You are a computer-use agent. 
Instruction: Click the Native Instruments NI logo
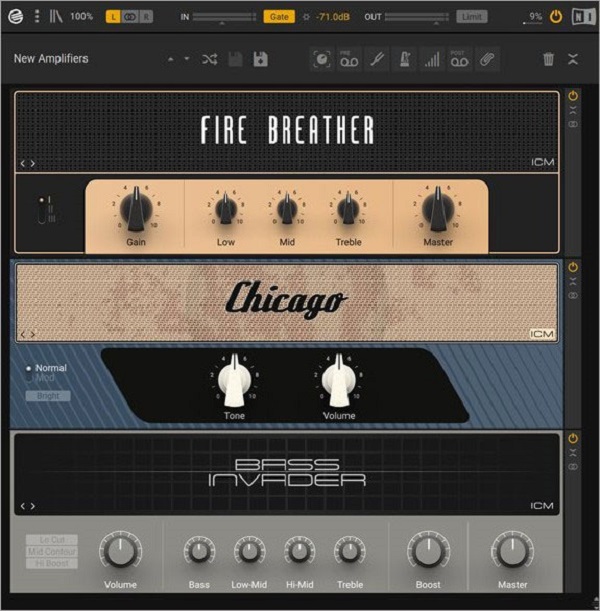click(x=584, y=16)
